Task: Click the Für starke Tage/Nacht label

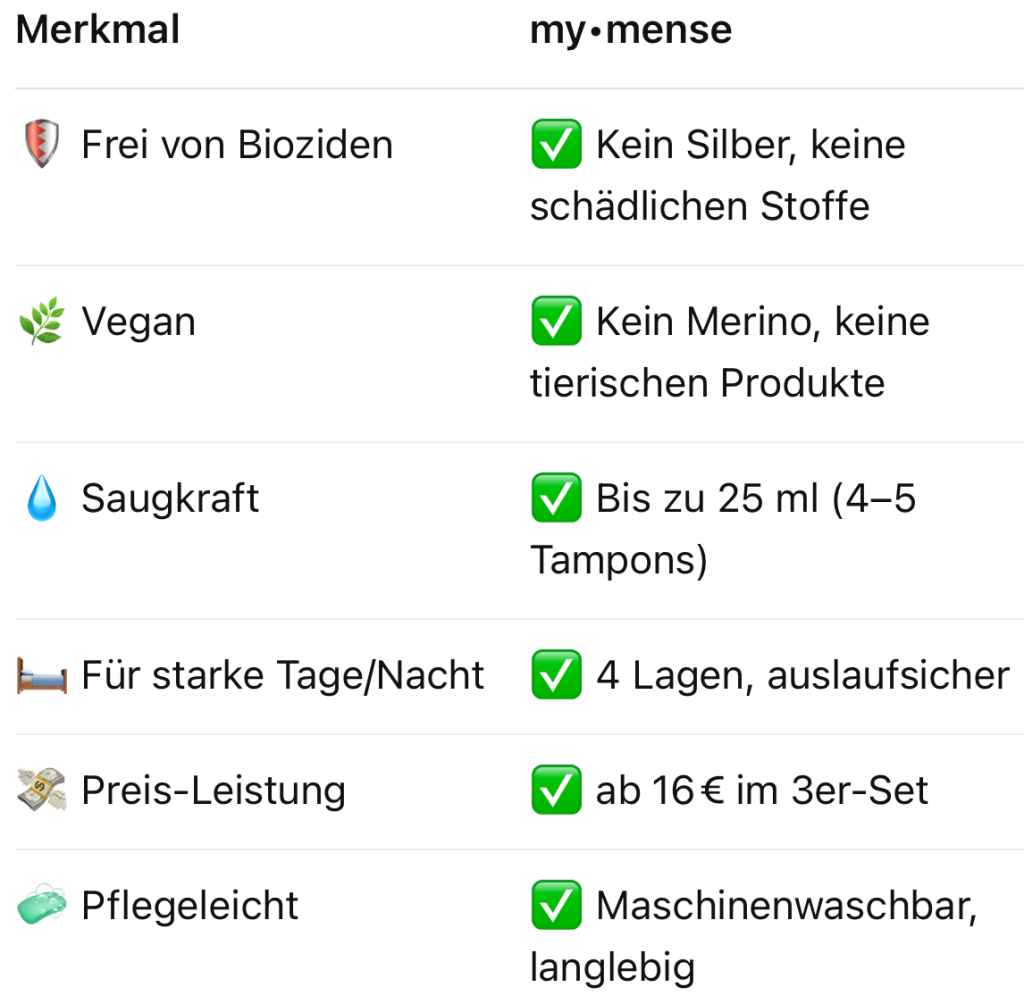Action: 283,676
